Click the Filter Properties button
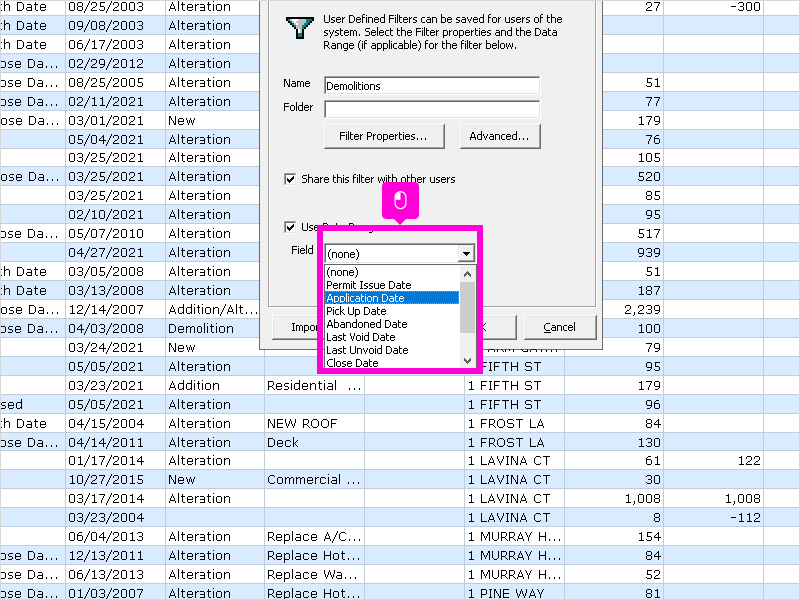Screen dimensions: 800x600 point(384,136)
